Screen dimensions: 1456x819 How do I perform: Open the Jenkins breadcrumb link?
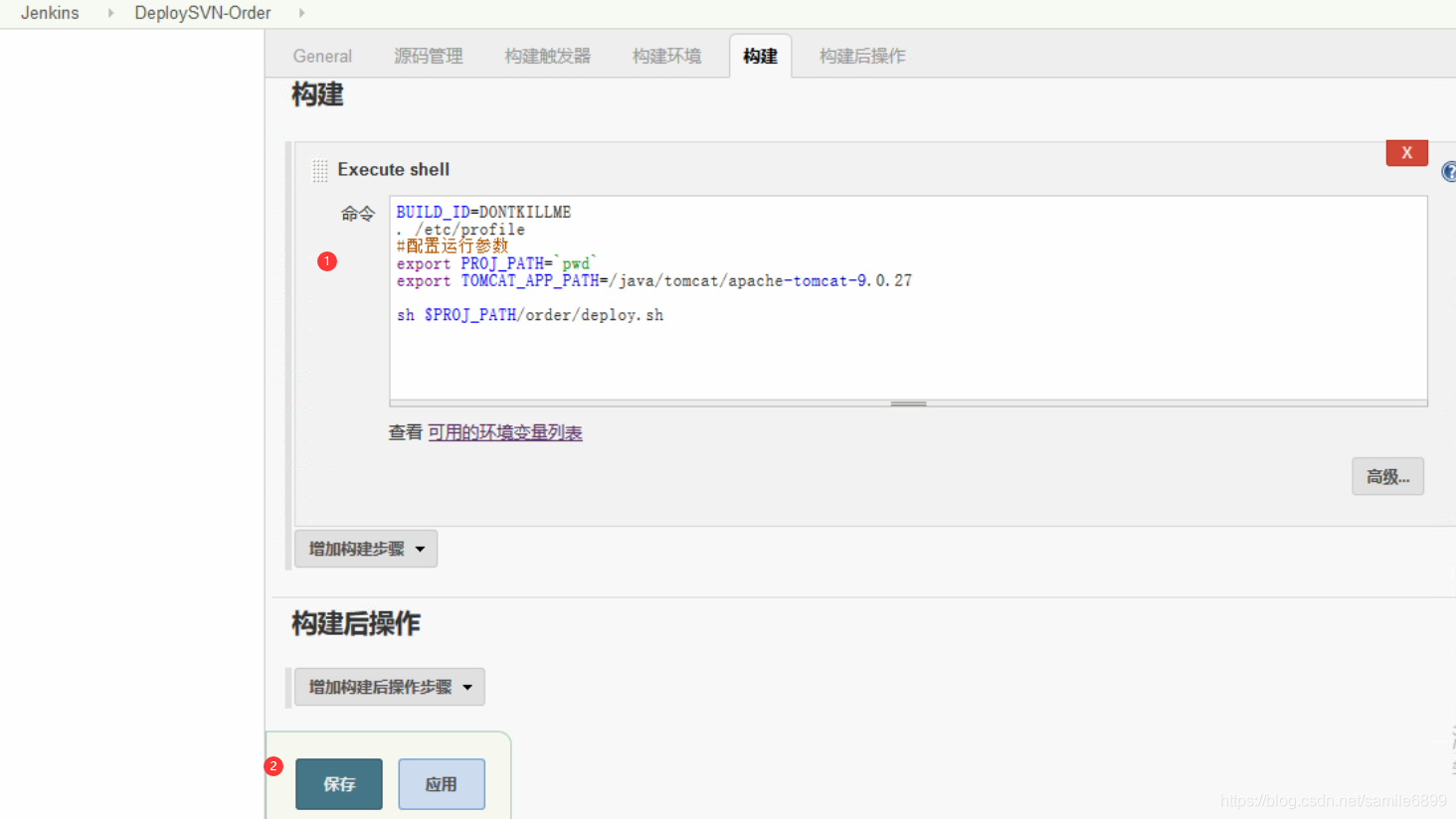(x=50, y=13)
